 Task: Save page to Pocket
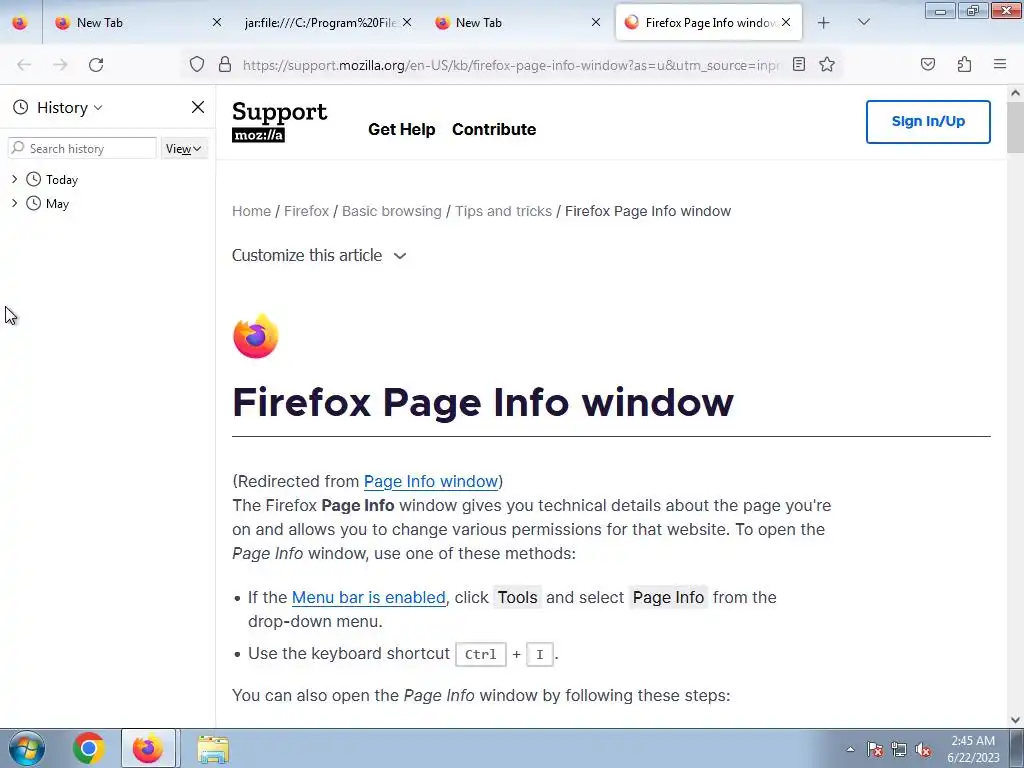[927, 64]
